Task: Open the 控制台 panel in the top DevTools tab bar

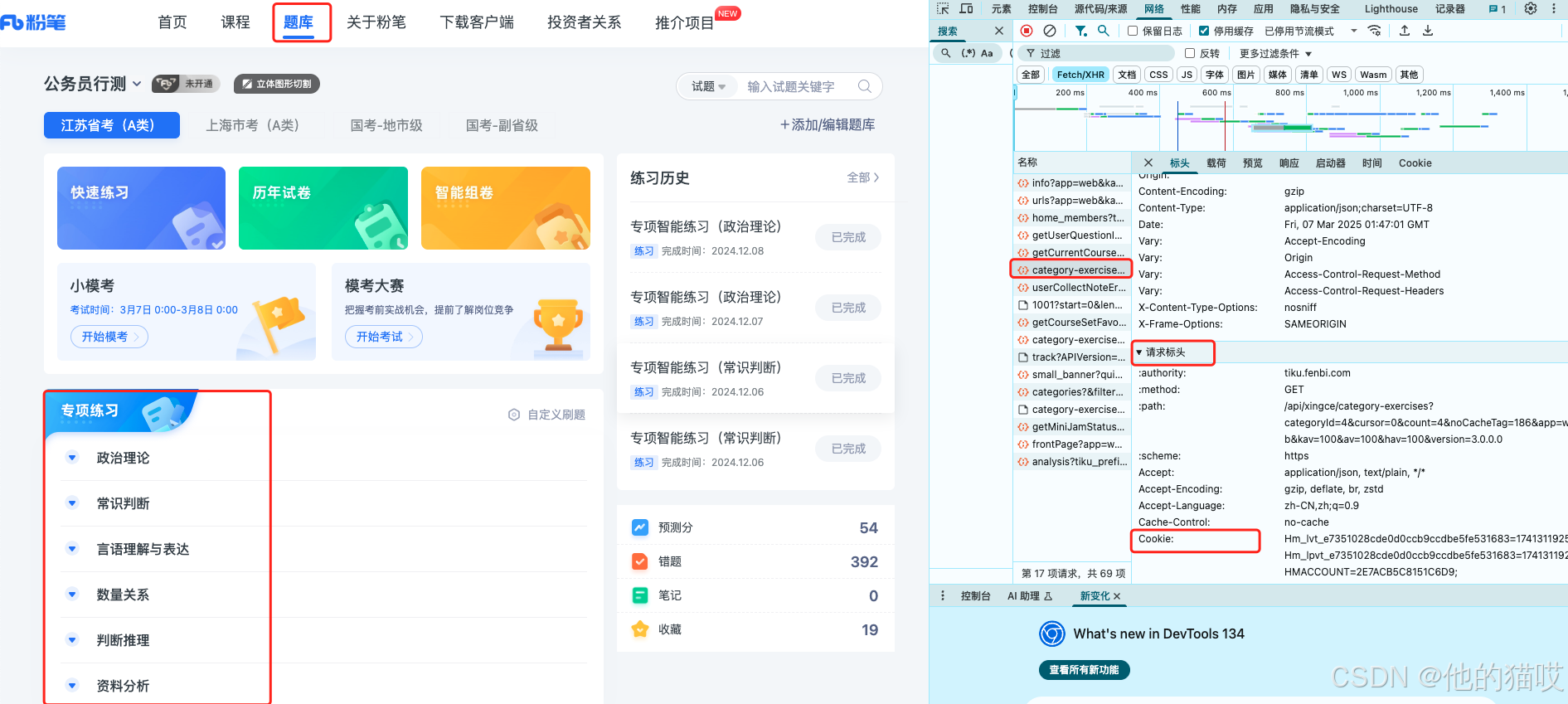Action: point(1043,9)
